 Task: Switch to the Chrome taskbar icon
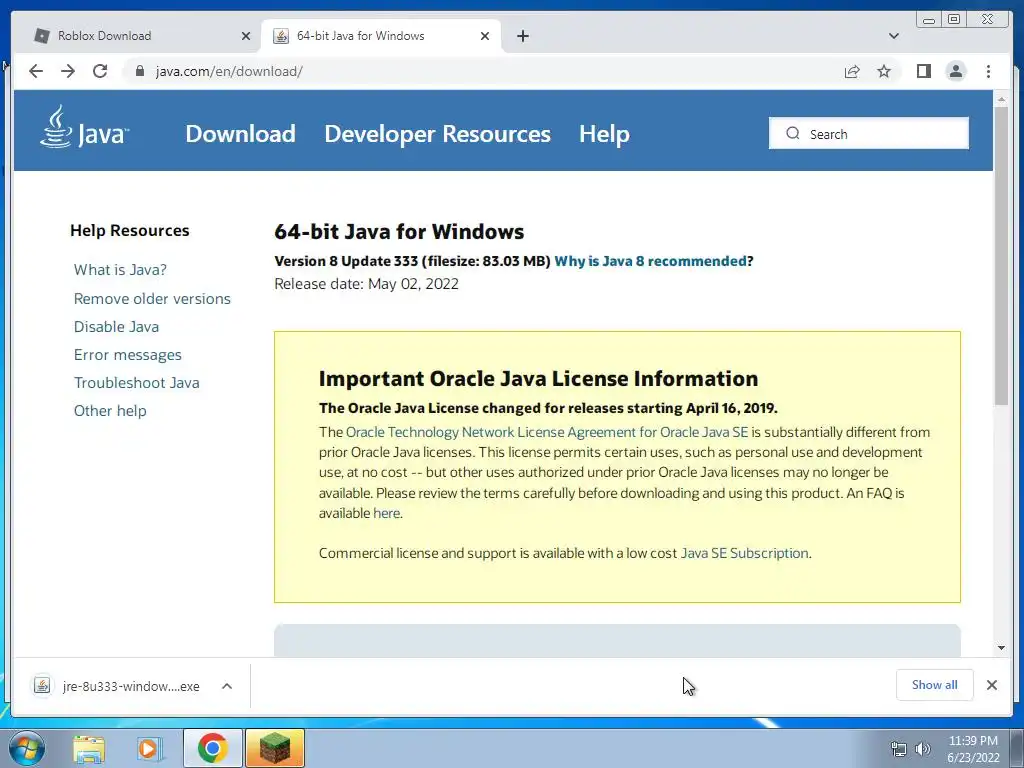[213, 748]
